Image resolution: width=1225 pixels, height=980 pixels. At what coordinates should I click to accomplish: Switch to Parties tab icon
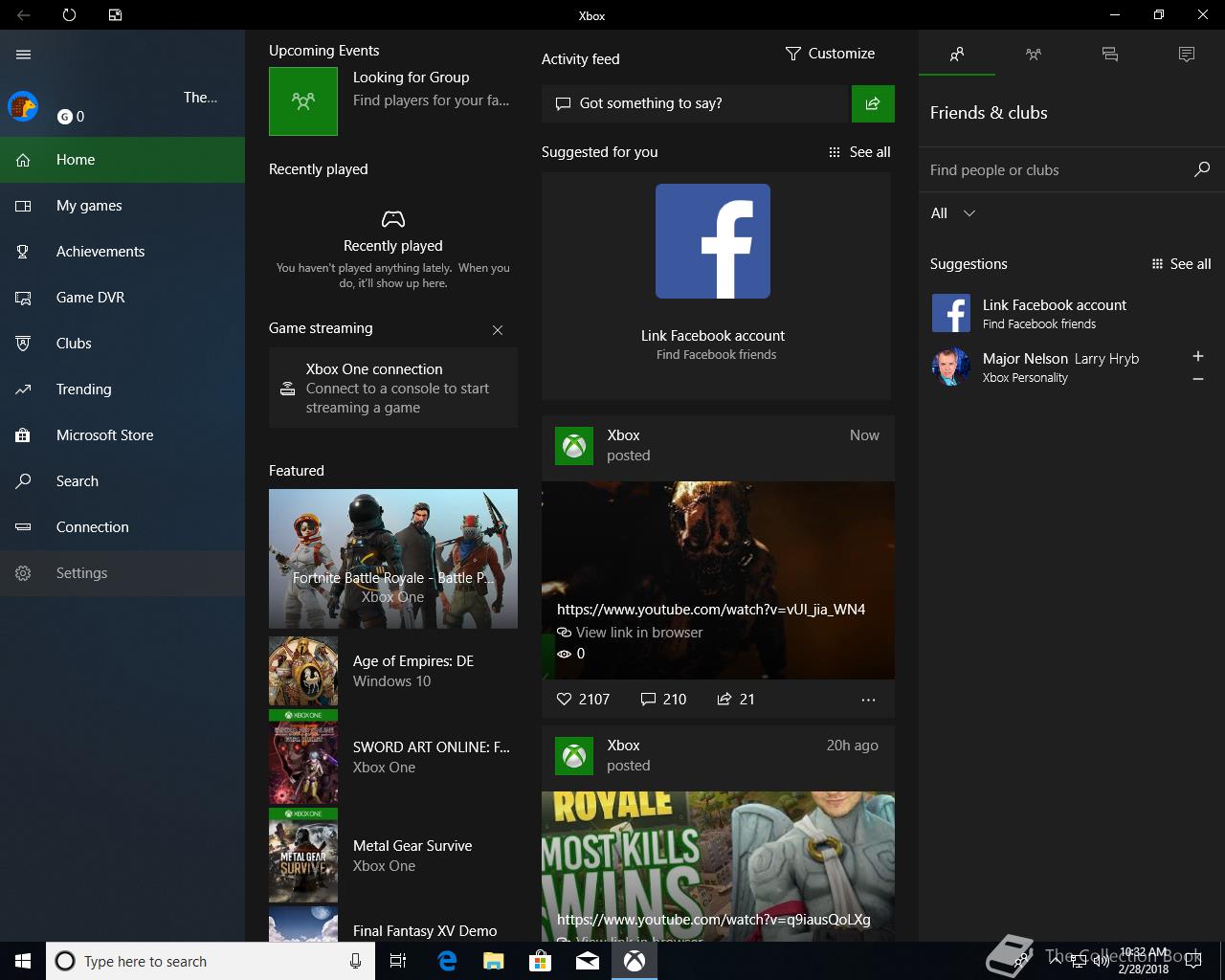pos(1034,55)
